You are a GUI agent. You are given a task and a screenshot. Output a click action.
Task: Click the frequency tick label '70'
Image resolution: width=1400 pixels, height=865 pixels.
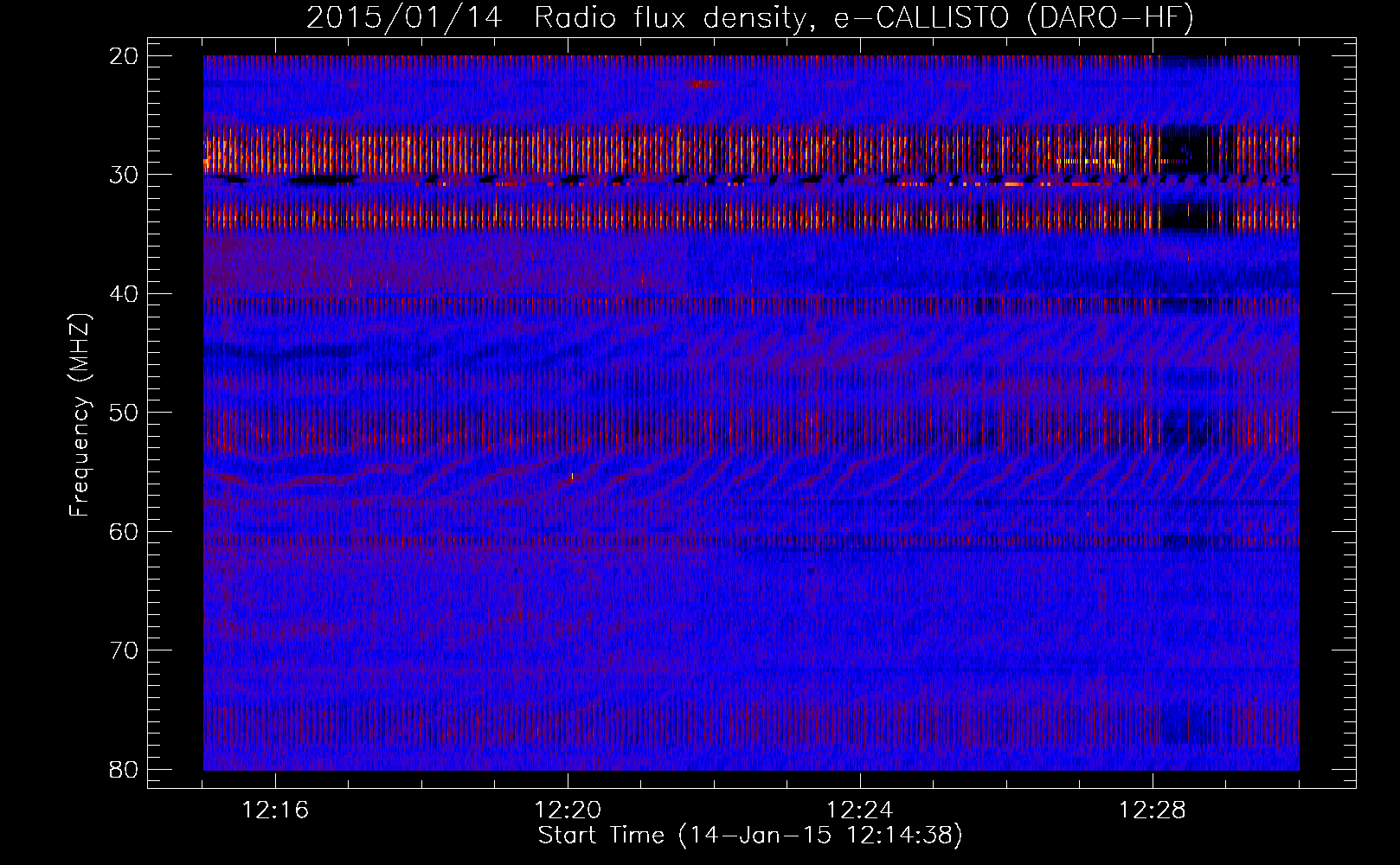(125, 650)
